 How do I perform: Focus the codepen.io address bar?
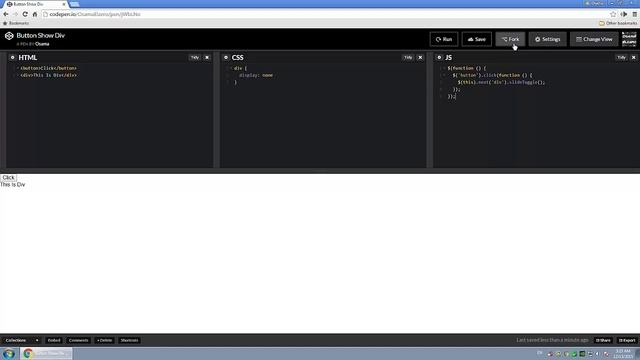click(324, 14)
